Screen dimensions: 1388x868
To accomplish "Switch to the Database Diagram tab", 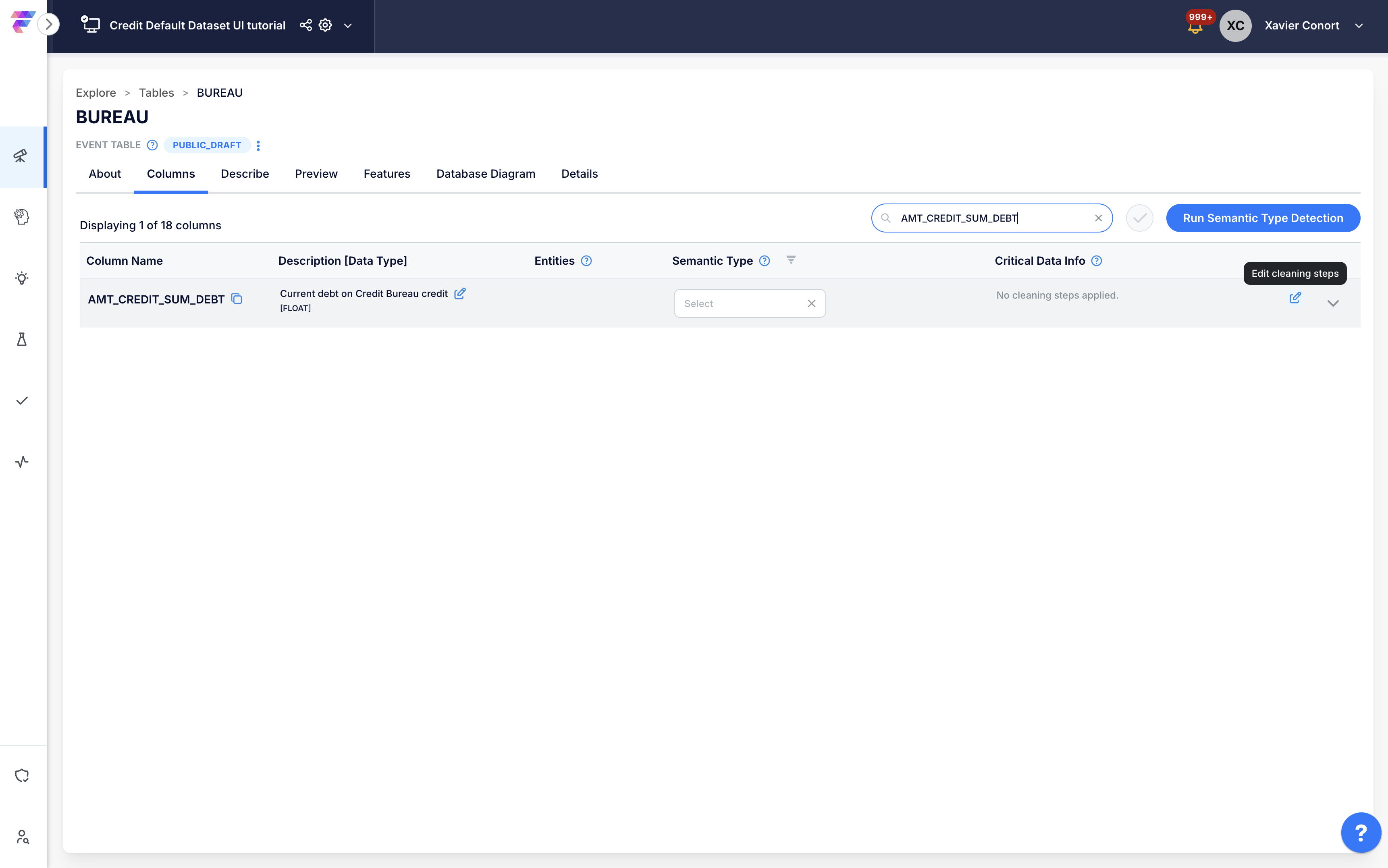I will (485, 173).
